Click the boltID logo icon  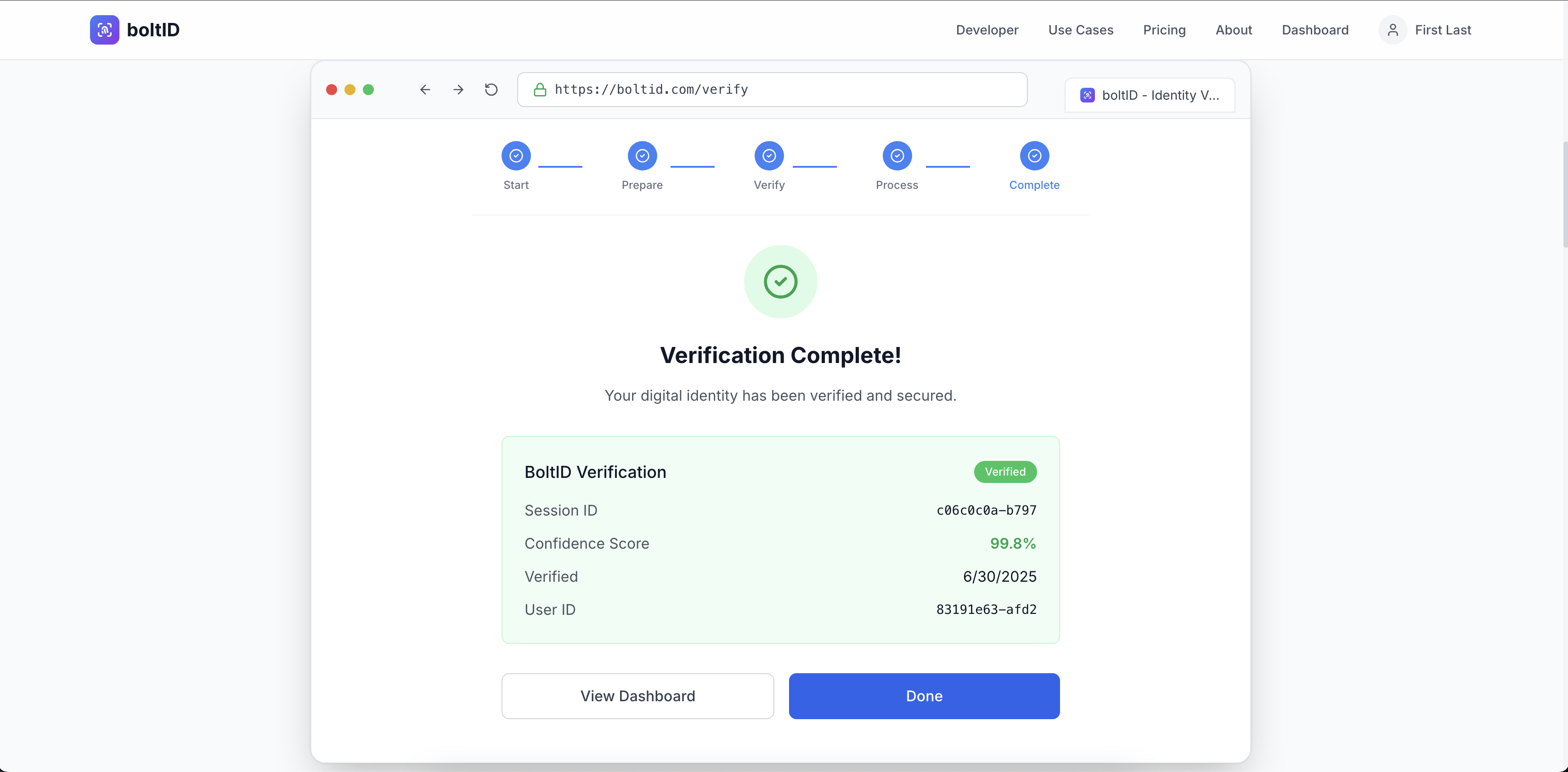(104, 30)
